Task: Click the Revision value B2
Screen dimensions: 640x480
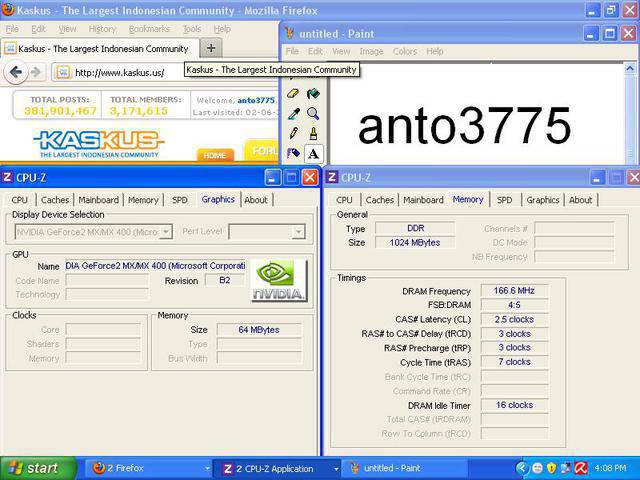Action: (224, 280)
